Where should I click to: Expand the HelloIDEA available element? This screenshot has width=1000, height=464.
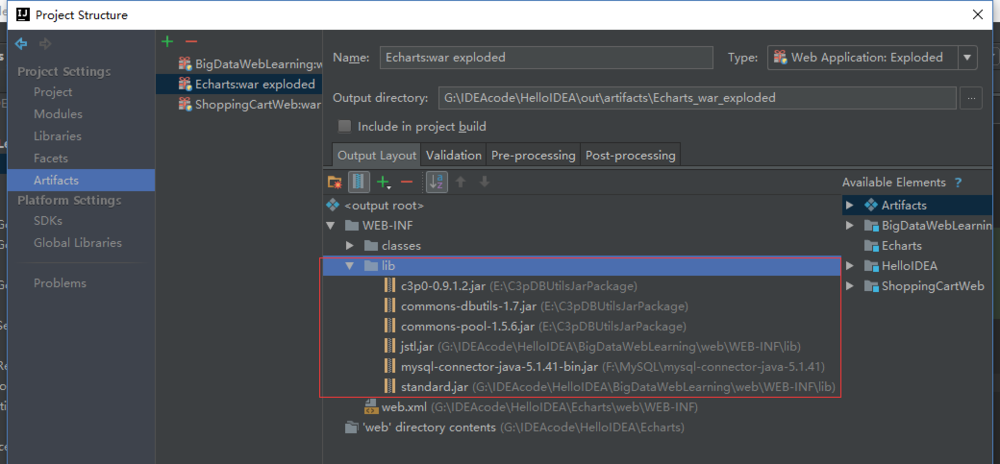(849, 266)
